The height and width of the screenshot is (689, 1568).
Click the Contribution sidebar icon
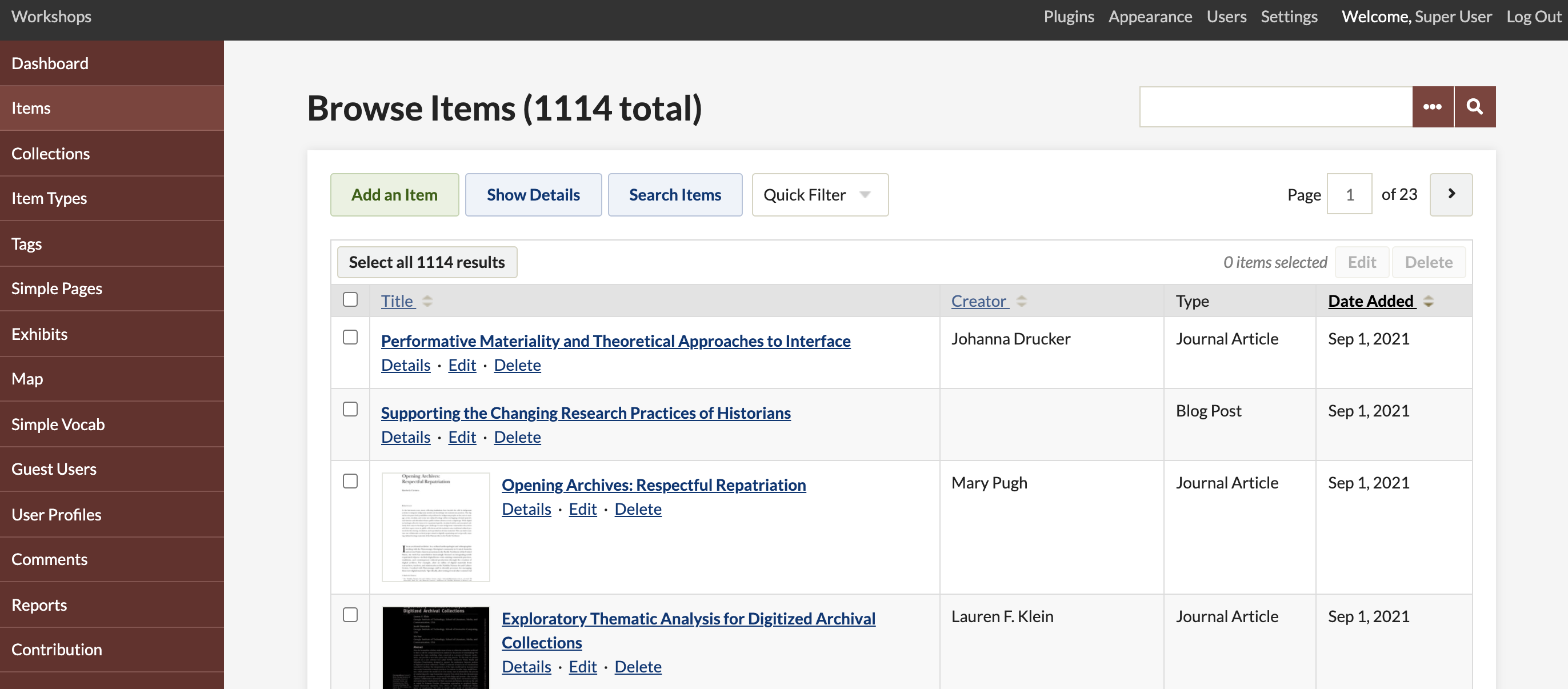pyautogui.click(x=56, y=649)
